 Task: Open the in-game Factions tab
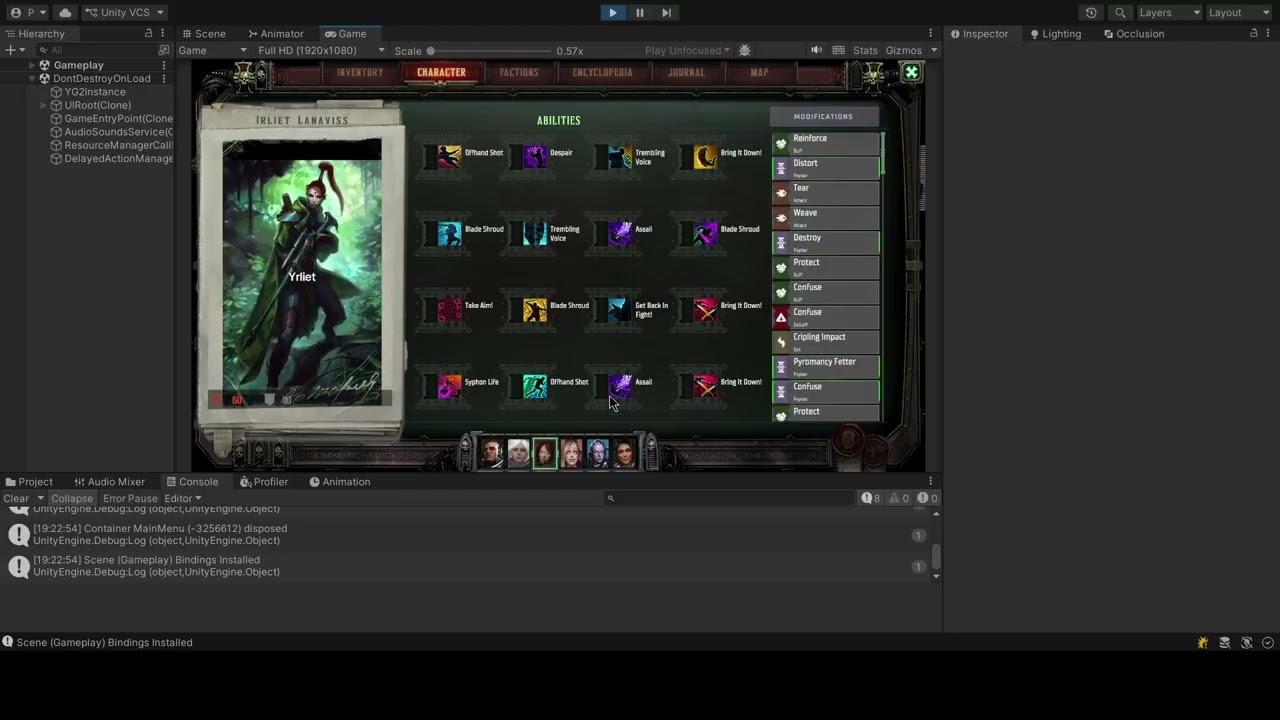(x=519, y=72)
